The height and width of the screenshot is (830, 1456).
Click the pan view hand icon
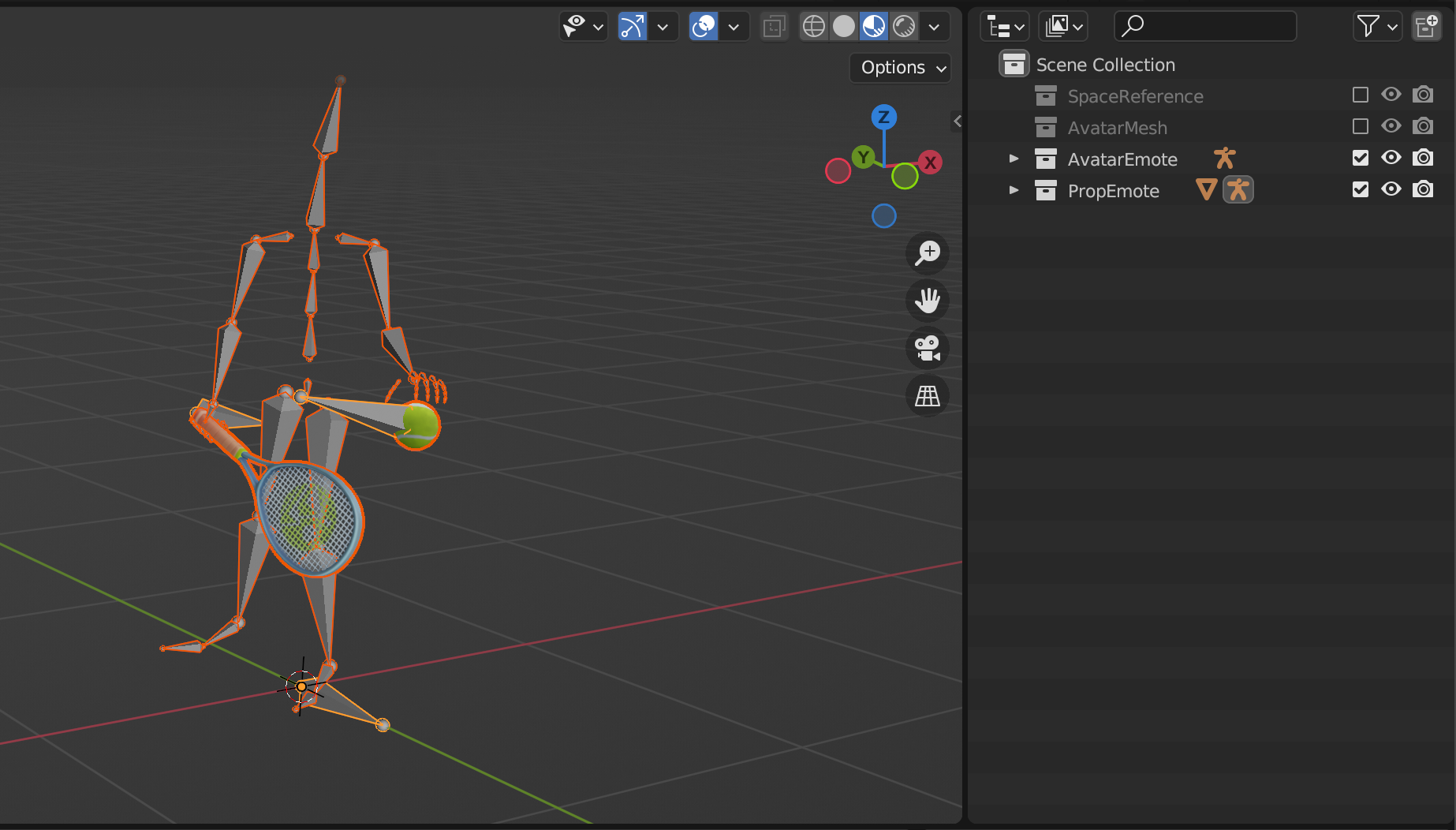[x=928, y=301]
